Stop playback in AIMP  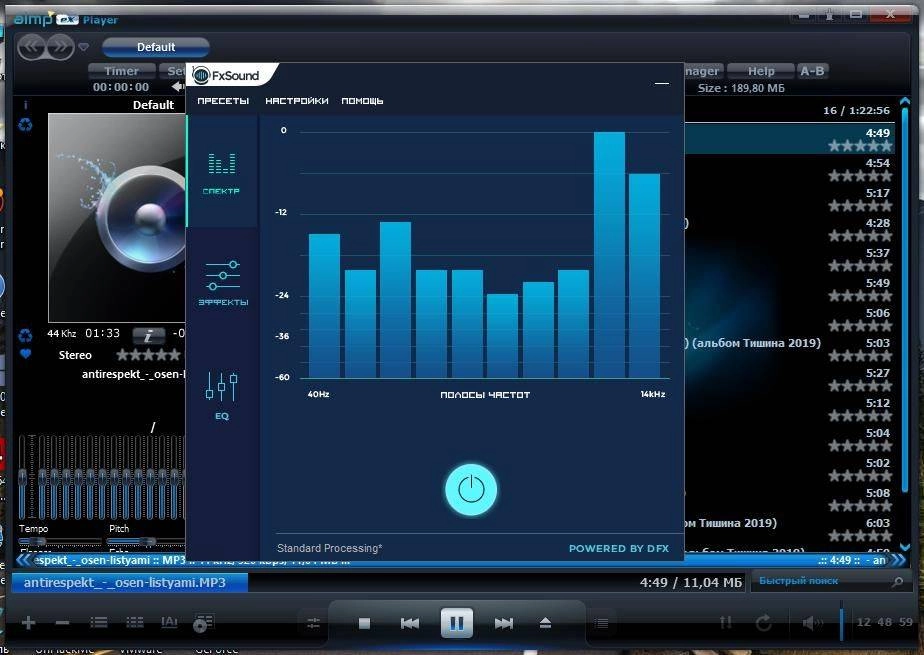(x=364, y=623)
